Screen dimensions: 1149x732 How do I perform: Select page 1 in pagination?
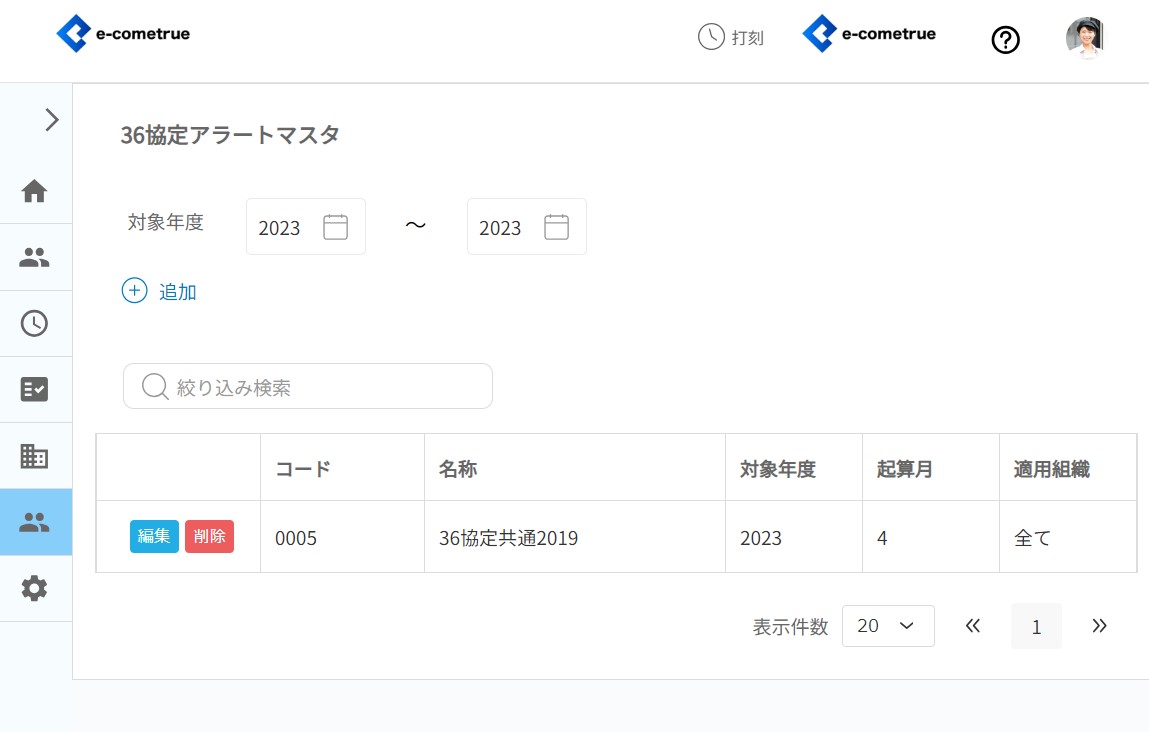click(1036, 627)
